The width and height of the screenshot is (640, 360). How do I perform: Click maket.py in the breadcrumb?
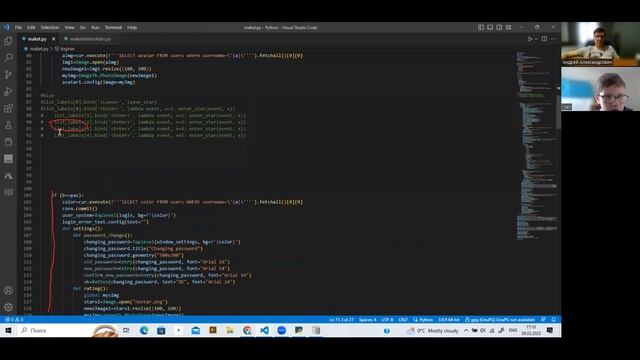point(39,49)
